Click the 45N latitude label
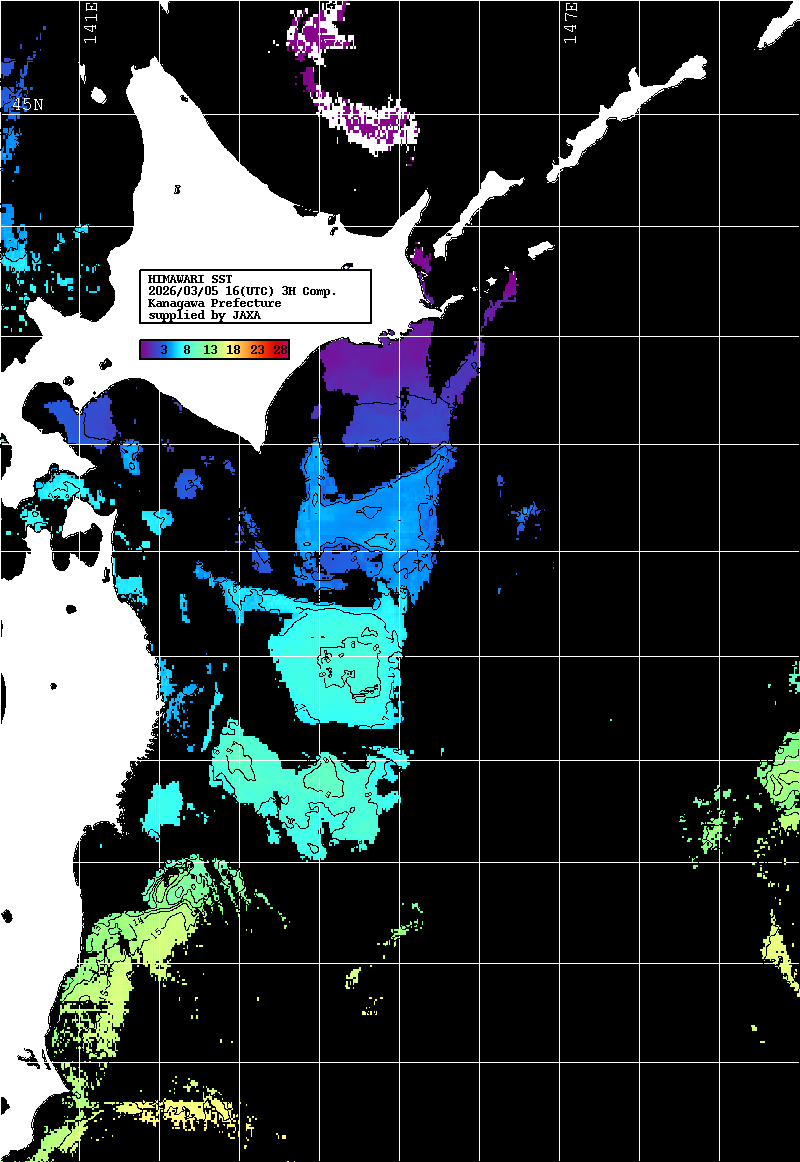800x1162 pixels. (27, 104)
